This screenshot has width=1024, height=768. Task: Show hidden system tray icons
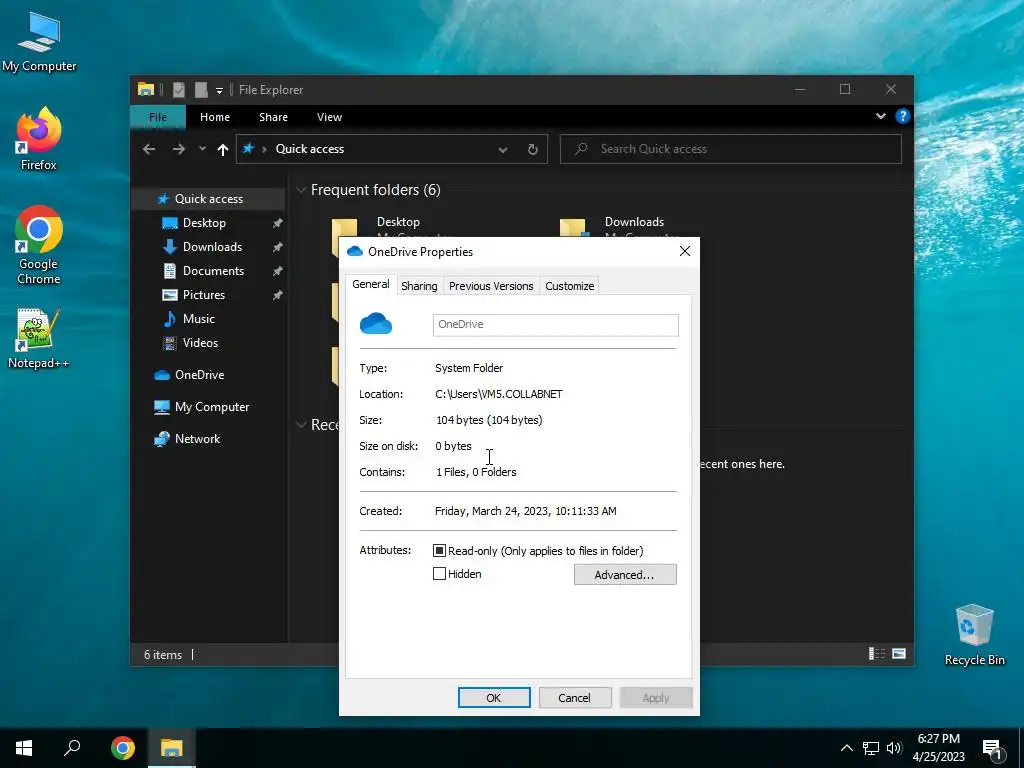846,748
